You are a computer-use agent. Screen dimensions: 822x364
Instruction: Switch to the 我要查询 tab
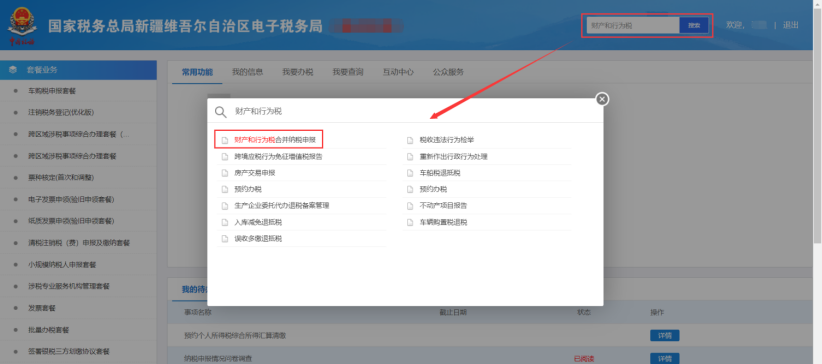pos(348,72)
